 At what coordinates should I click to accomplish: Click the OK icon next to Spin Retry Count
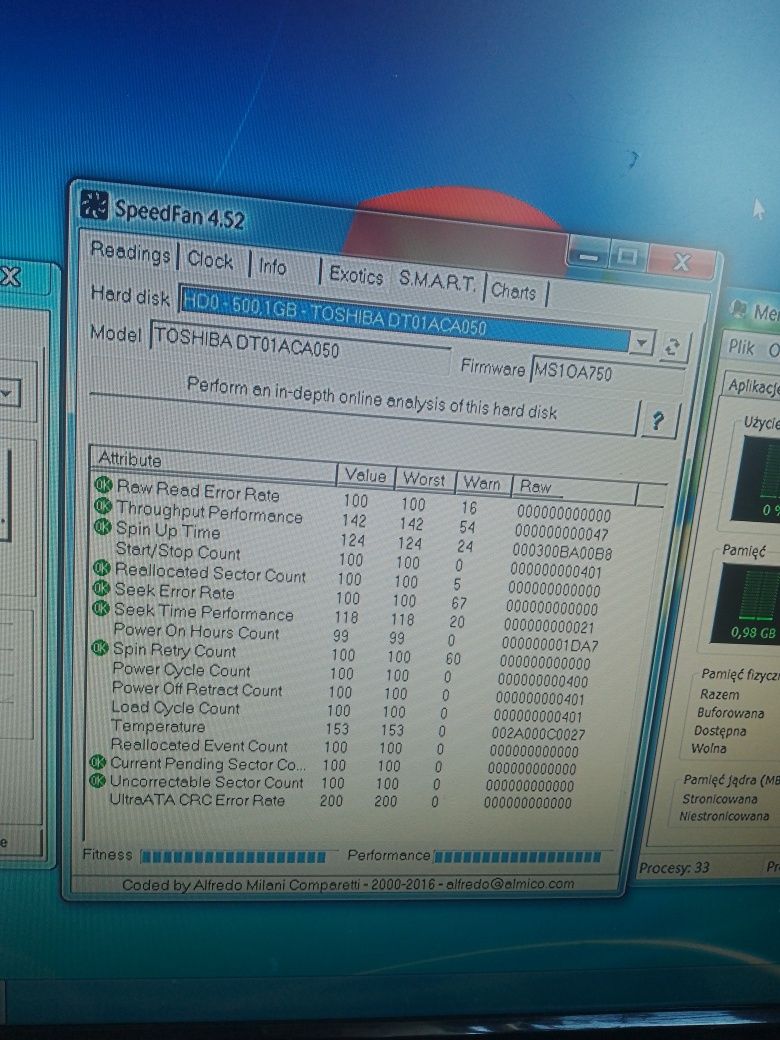click(x=99, y=647)
